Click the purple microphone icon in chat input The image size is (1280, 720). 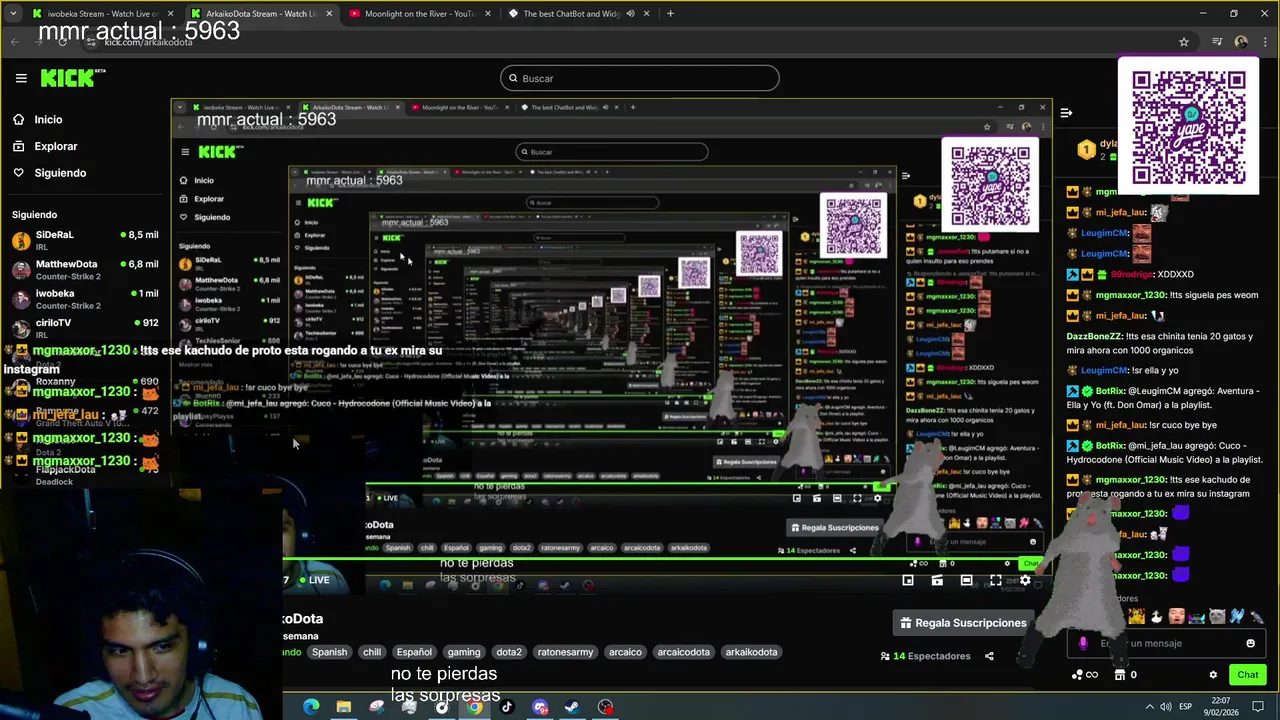tap(1083, 643)
